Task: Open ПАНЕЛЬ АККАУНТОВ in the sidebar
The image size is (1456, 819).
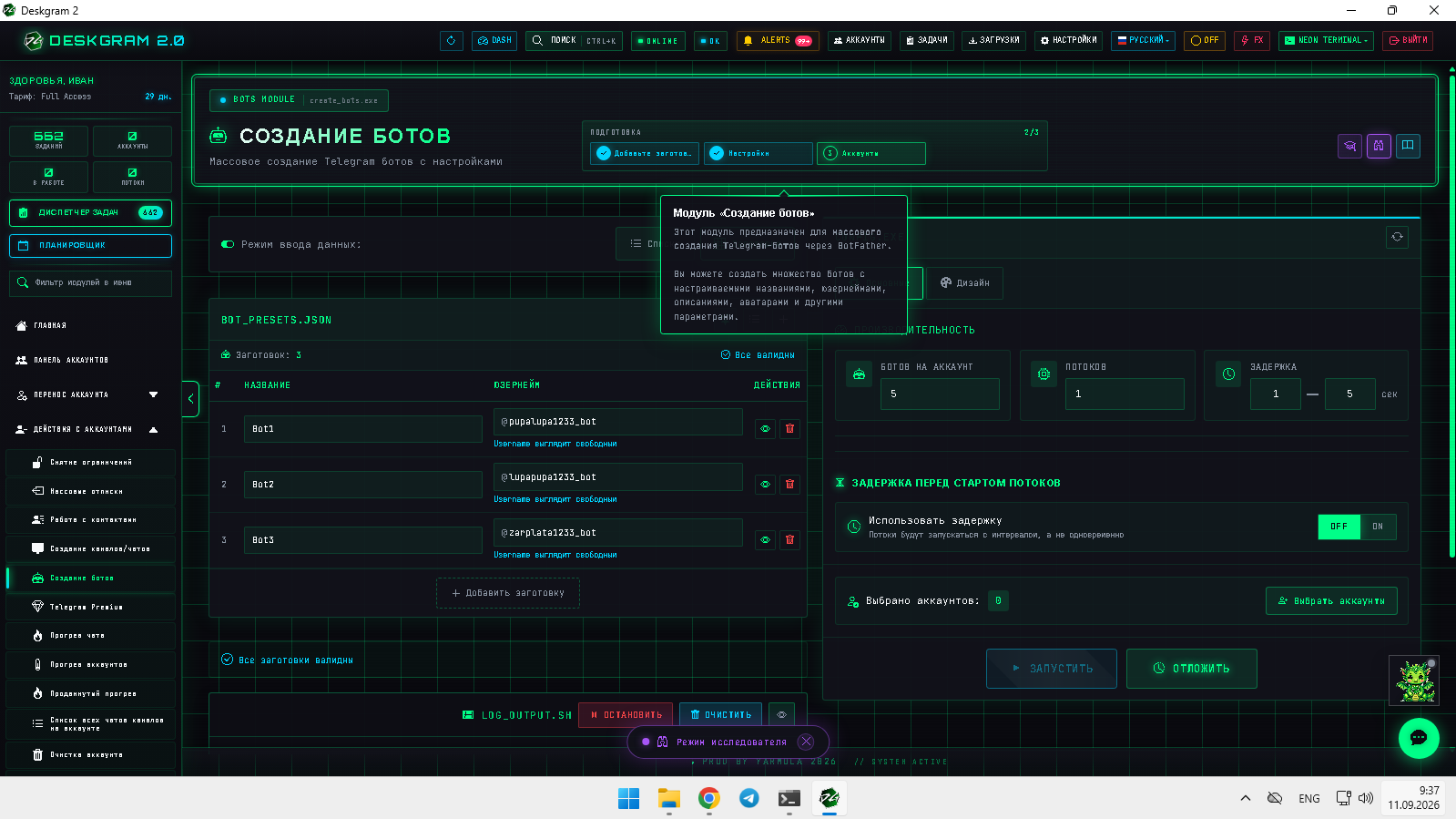Action: tap(71, 360)
